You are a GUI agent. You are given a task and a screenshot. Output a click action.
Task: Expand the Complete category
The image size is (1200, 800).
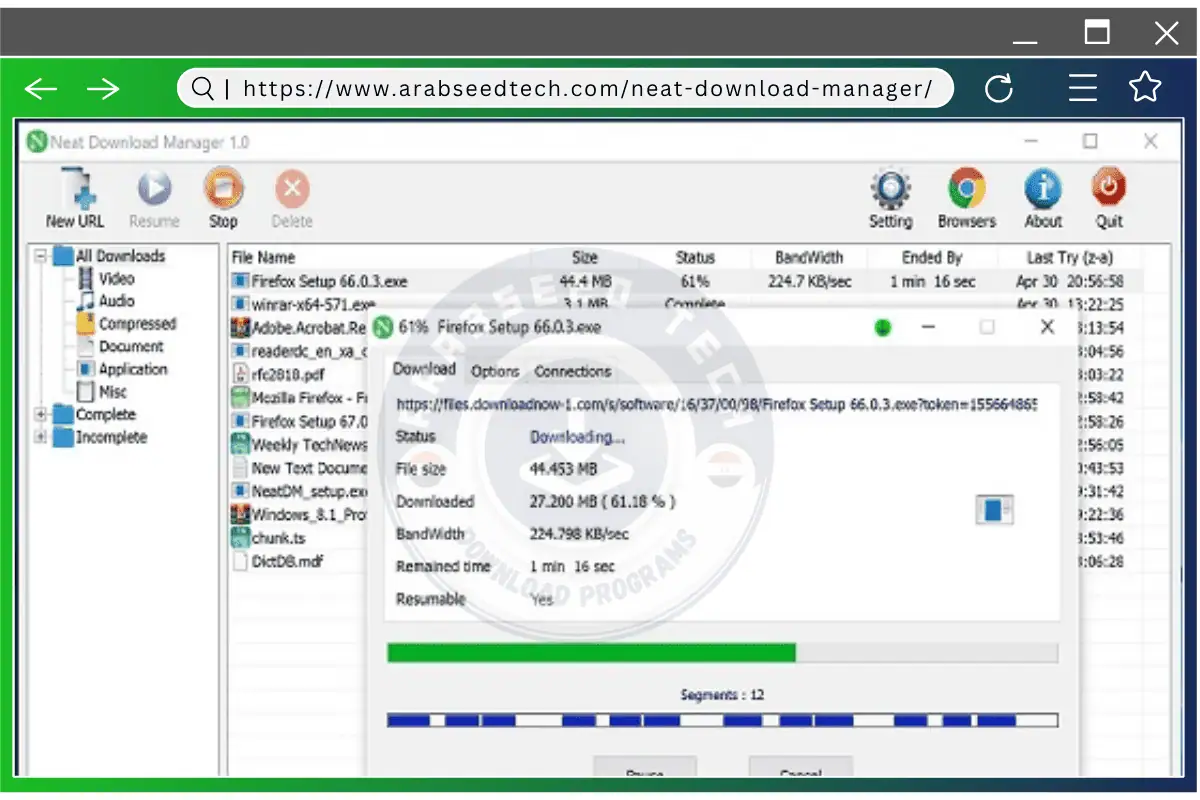[x=38, y=414]
